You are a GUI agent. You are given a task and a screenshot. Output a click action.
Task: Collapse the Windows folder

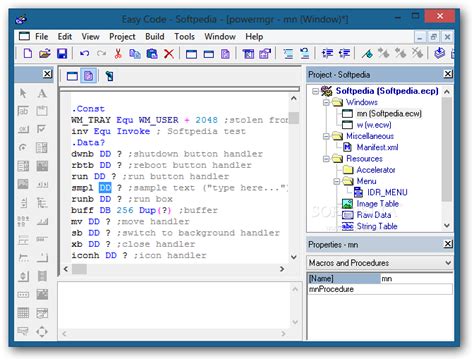pyautogui.click(x=326, y=102)
